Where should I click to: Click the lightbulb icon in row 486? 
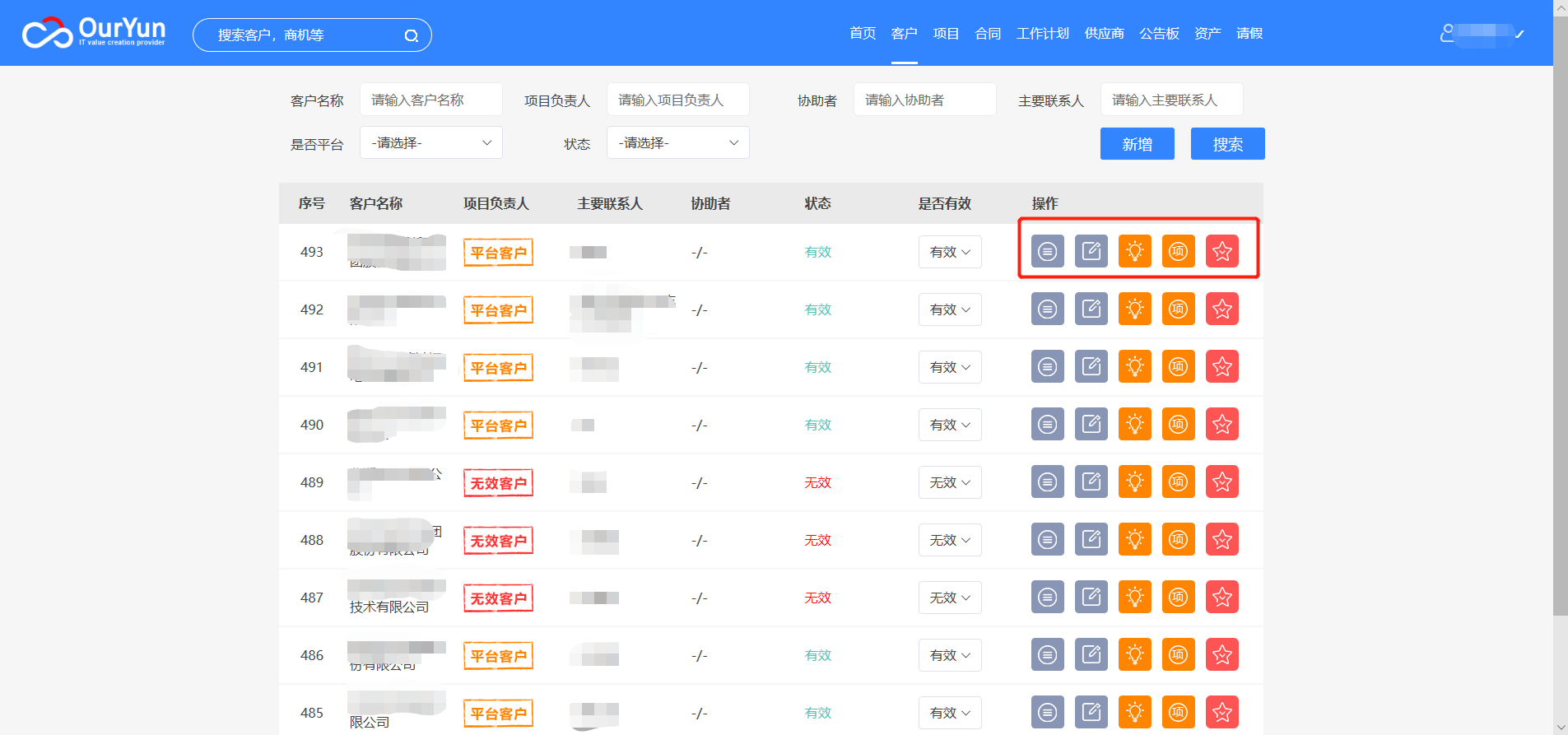[1135, 655]
